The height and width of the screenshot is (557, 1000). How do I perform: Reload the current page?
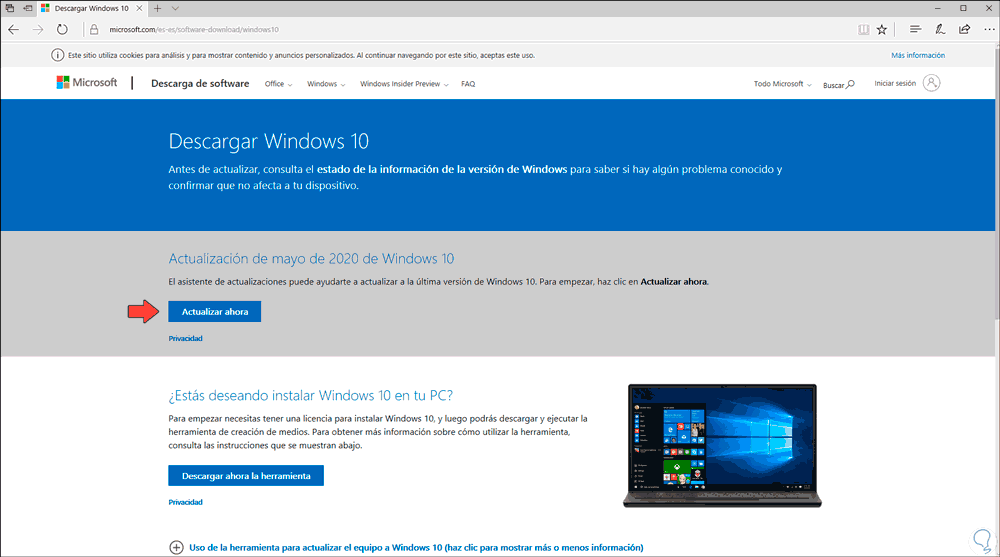(62, 29)
